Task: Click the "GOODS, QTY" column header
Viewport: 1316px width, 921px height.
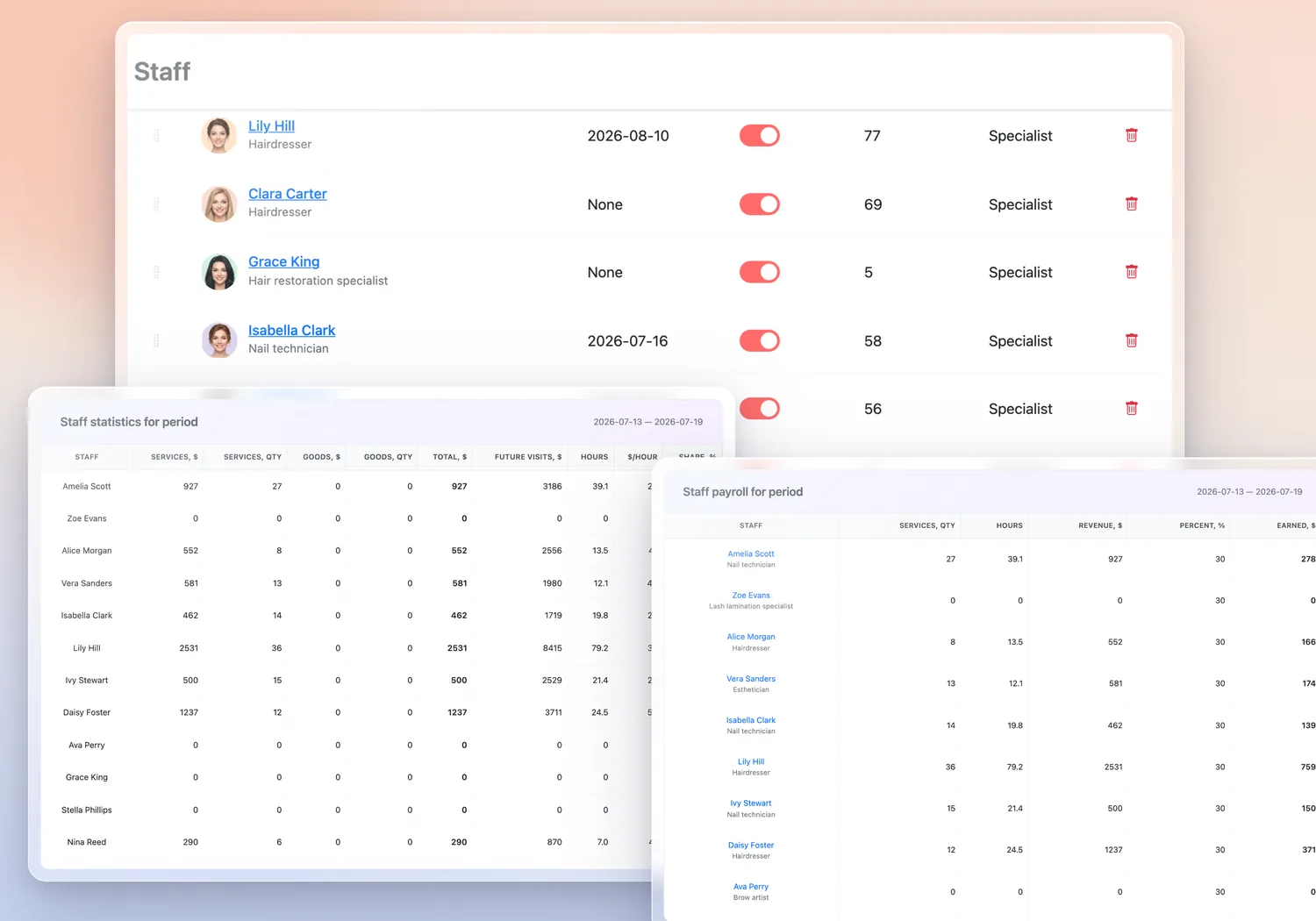Action: [388, 457]
